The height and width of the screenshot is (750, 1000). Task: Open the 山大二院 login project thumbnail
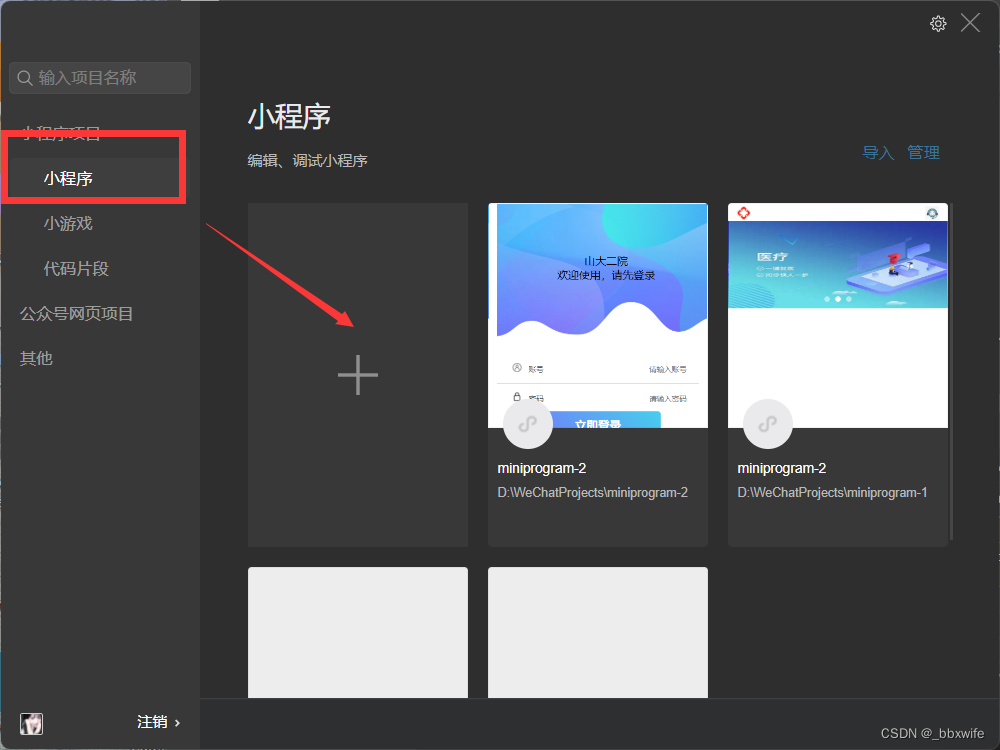point(598,316)
